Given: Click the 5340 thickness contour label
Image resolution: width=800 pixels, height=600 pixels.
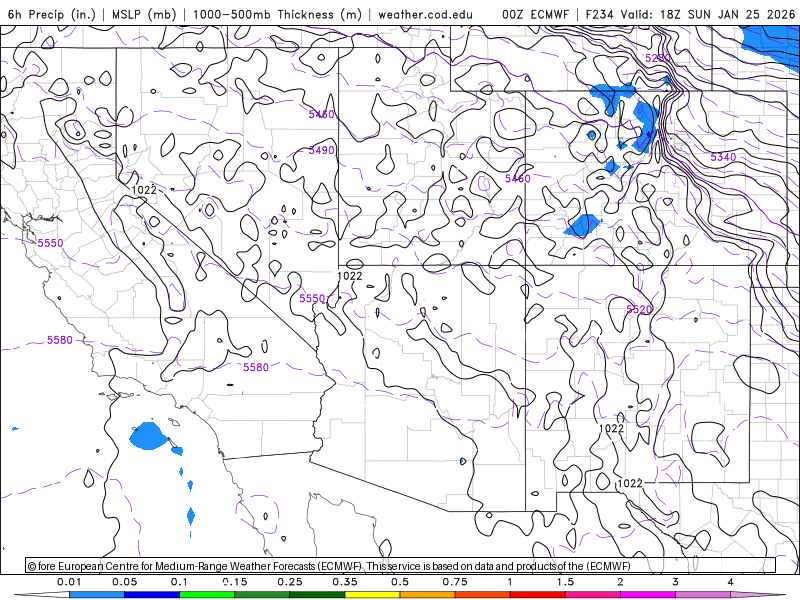Looking at the screenshot, I should pyautogui.click(x=723, y=157).
